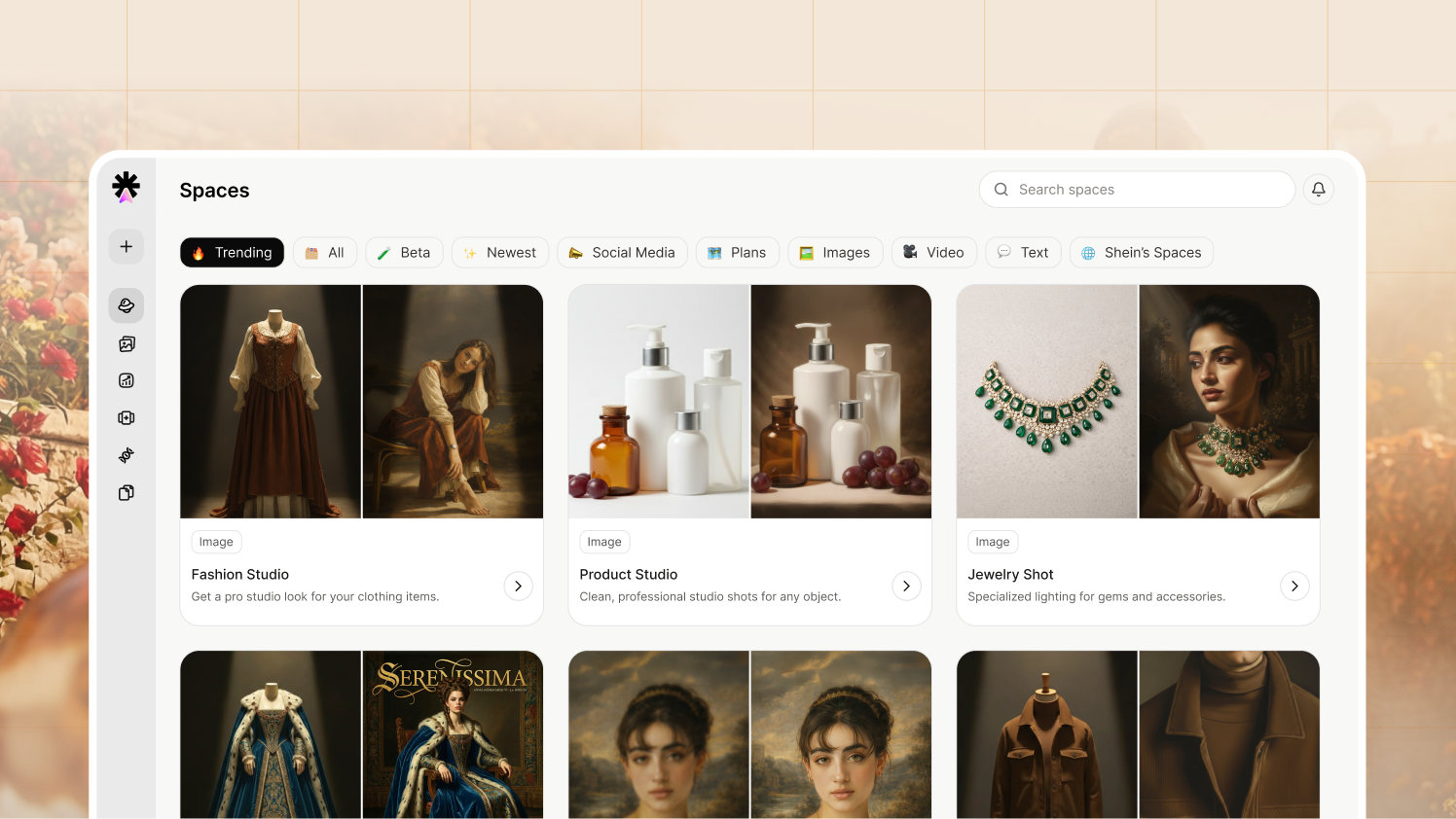The image size is (1456, 819).
Task: Click the brown jacket on mannequin thumbnail
Action: click(1047, 734)
